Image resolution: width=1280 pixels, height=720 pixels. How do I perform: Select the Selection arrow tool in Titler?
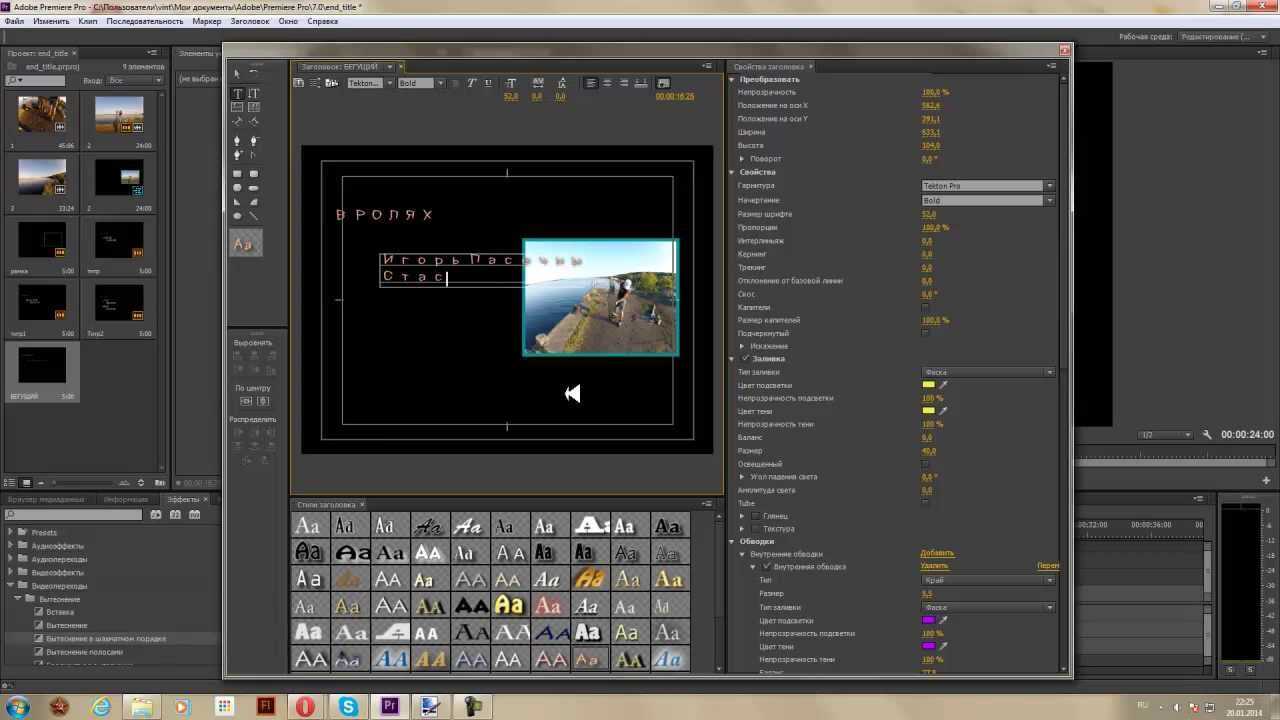click(237, 74)
